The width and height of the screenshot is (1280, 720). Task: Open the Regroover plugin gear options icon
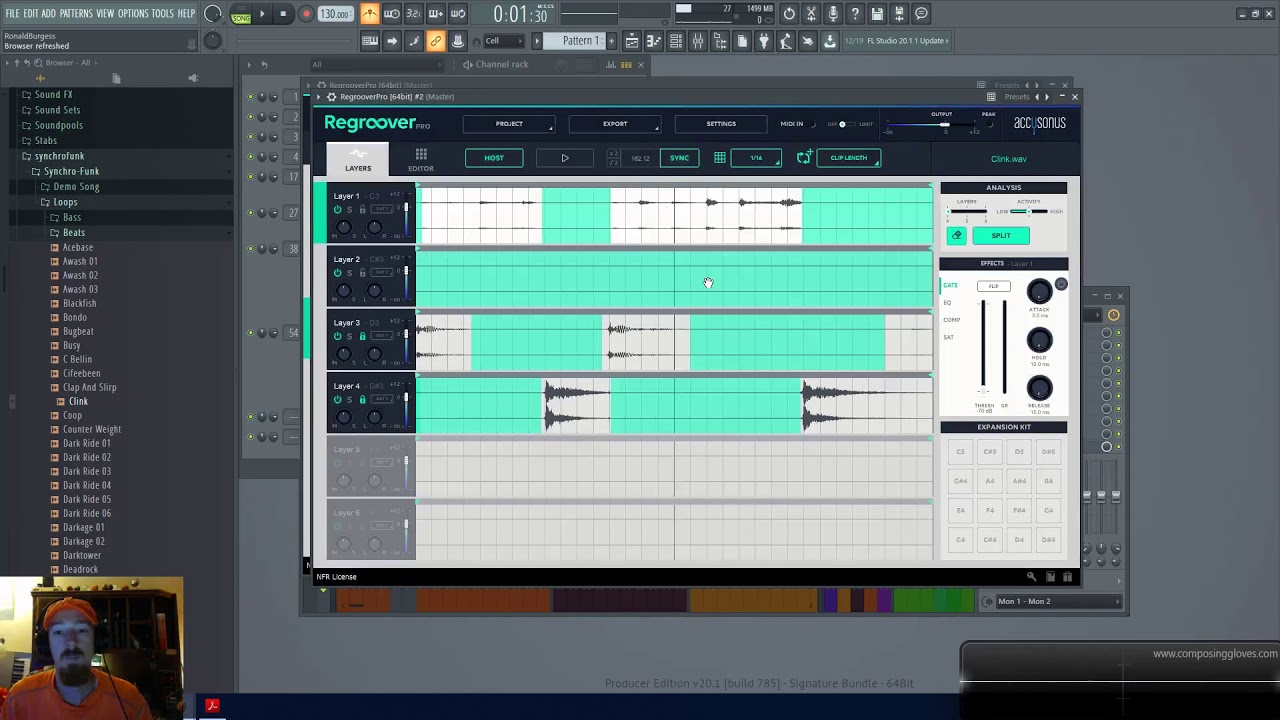tap(331, 97)
